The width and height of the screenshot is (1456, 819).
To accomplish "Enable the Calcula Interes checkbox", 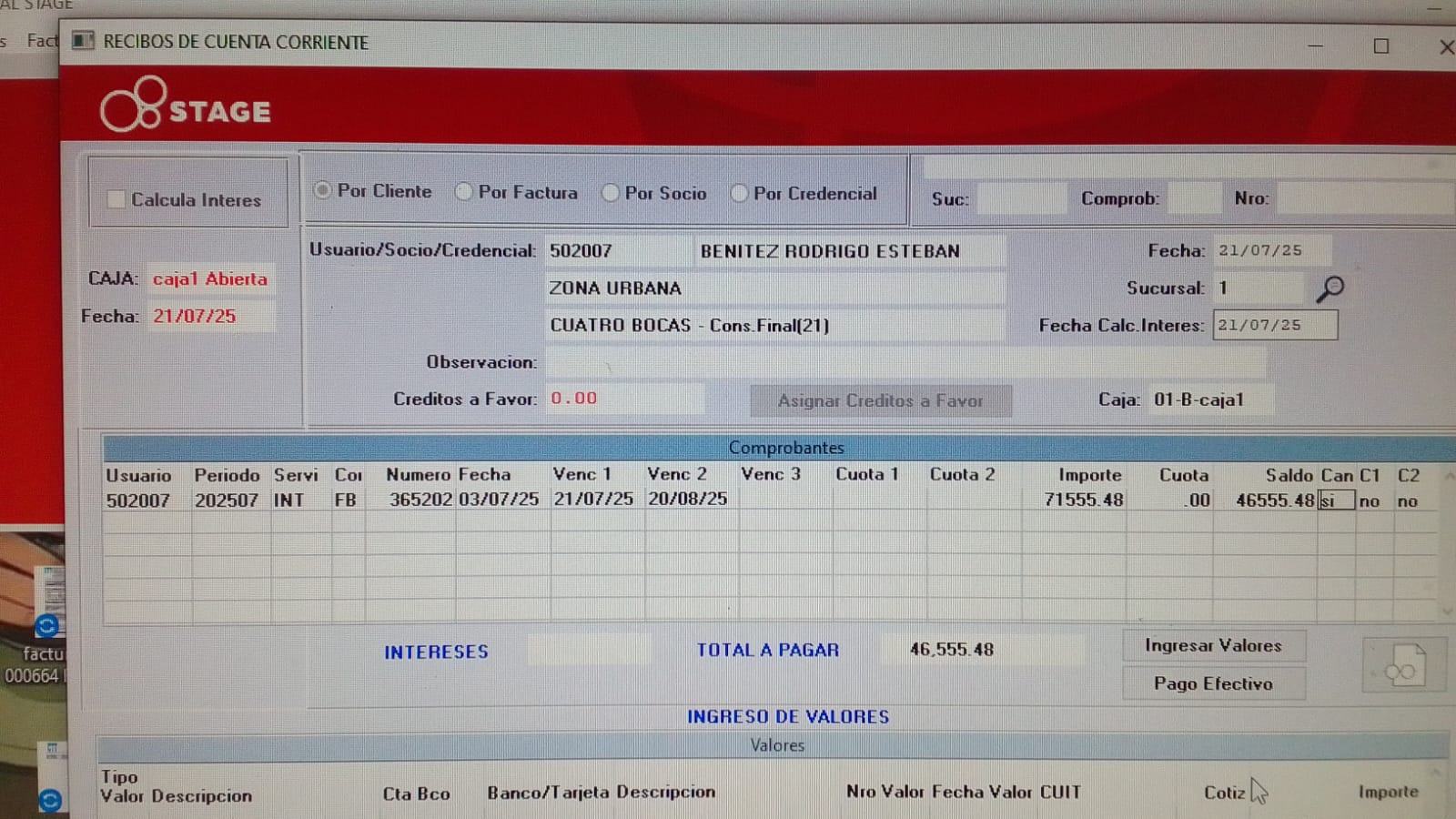I will pyautogui.click(x=116, y=199).
